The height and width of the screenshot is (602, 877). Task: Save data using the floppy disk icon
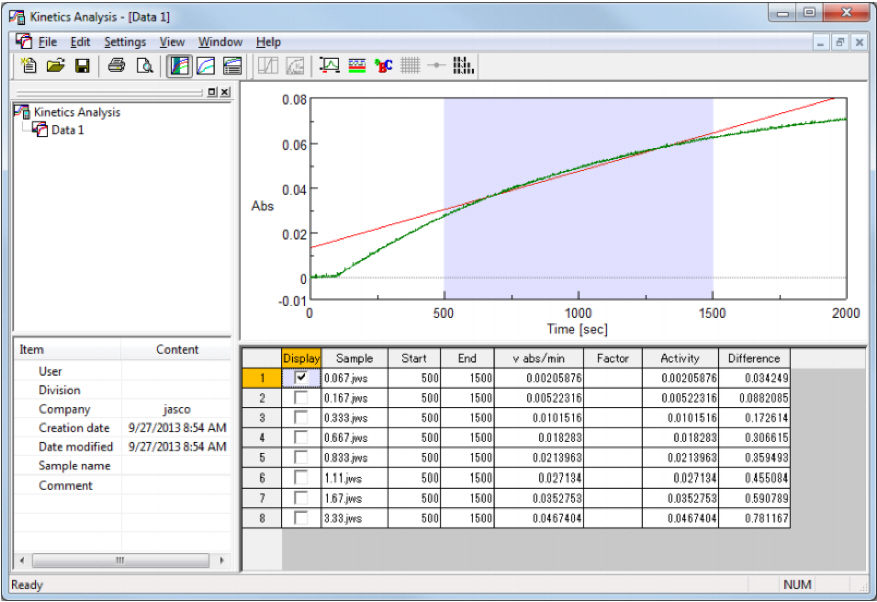[82, 66]
